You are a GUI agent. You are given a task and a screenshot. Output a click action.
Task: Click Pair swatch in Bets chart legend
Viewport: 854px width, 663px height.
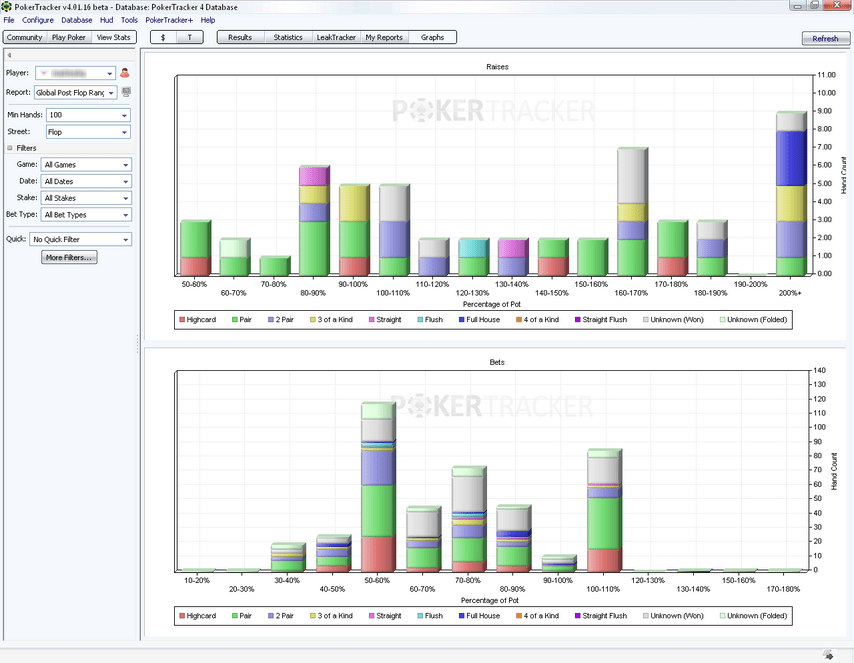click(235, 616)
